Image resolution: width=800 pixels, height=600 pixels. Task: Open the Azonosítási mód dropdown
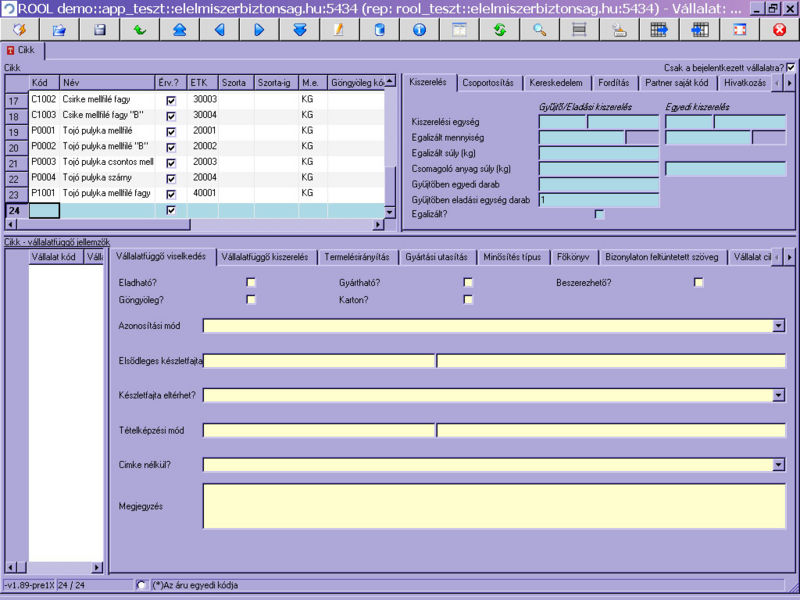[x=779, y=325]
